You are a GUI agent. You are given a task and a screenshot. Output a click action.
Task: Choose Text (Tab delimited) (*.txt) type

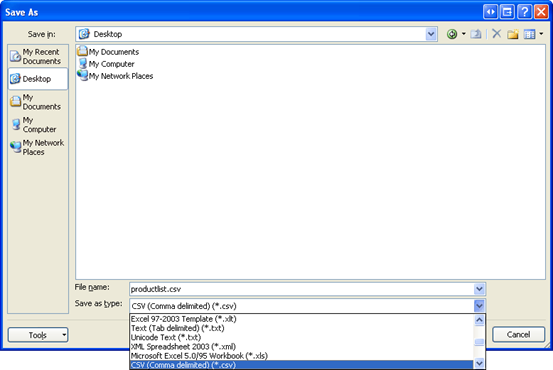(x=302, y=328)
